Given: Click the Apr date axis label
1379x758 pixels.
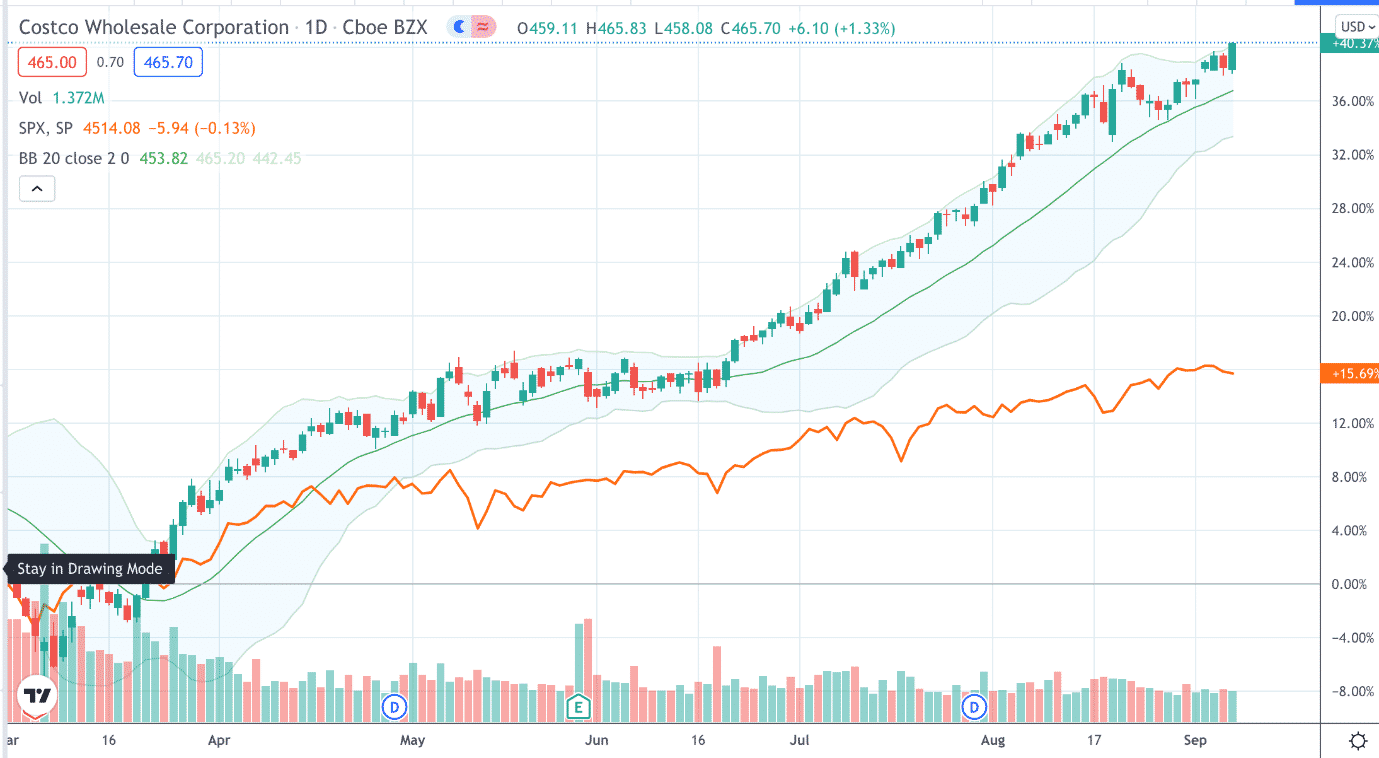Looking at the screenshot, I should pos(219,741).
